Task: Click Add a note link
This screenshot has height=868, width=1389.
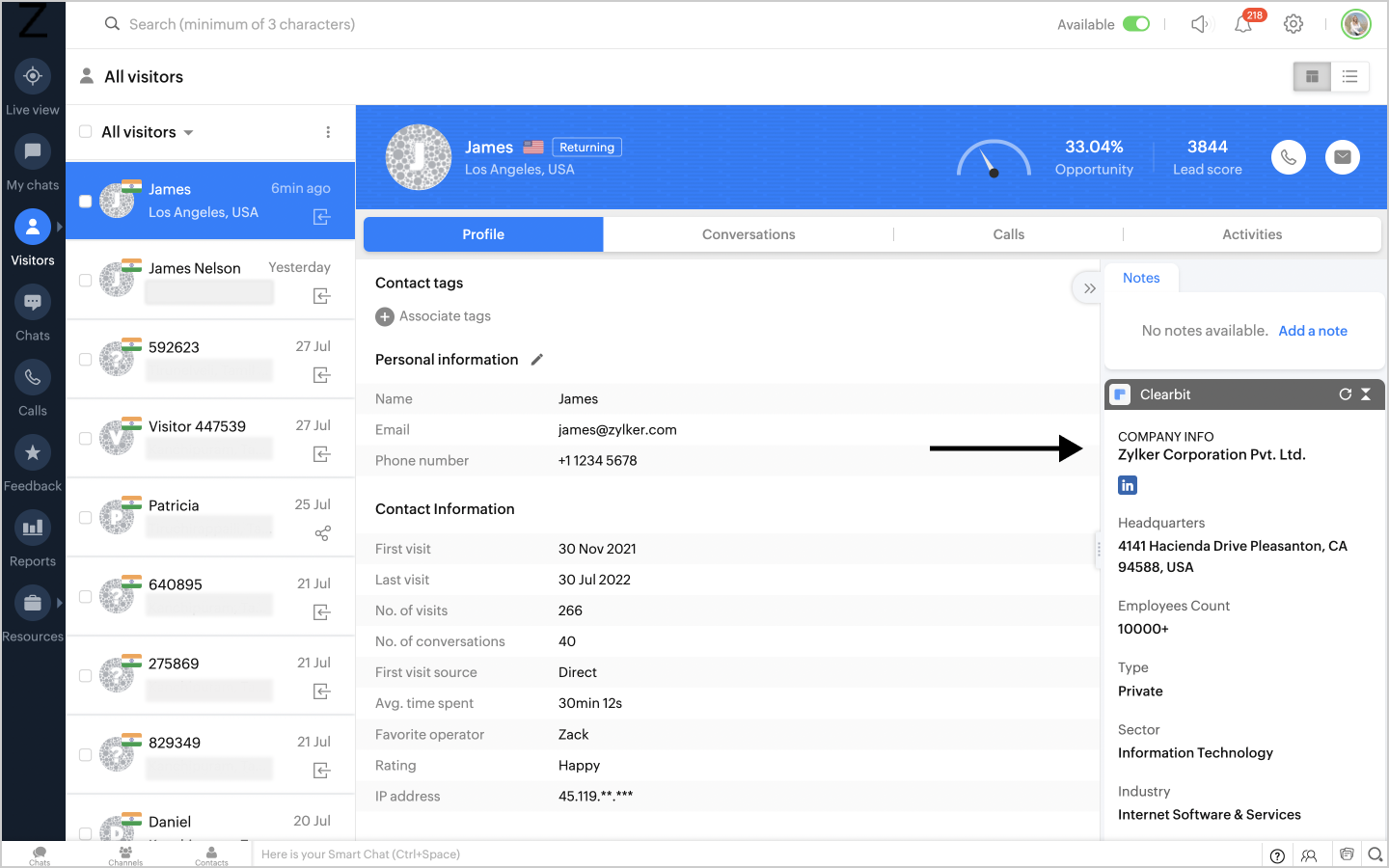Action: tap(1313, 331)
